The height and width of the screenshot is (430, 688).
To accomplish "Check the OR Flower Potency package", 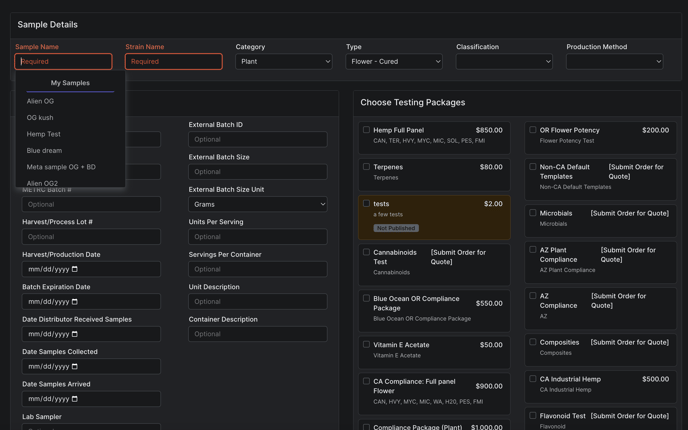I will click(x=533, y=129).
